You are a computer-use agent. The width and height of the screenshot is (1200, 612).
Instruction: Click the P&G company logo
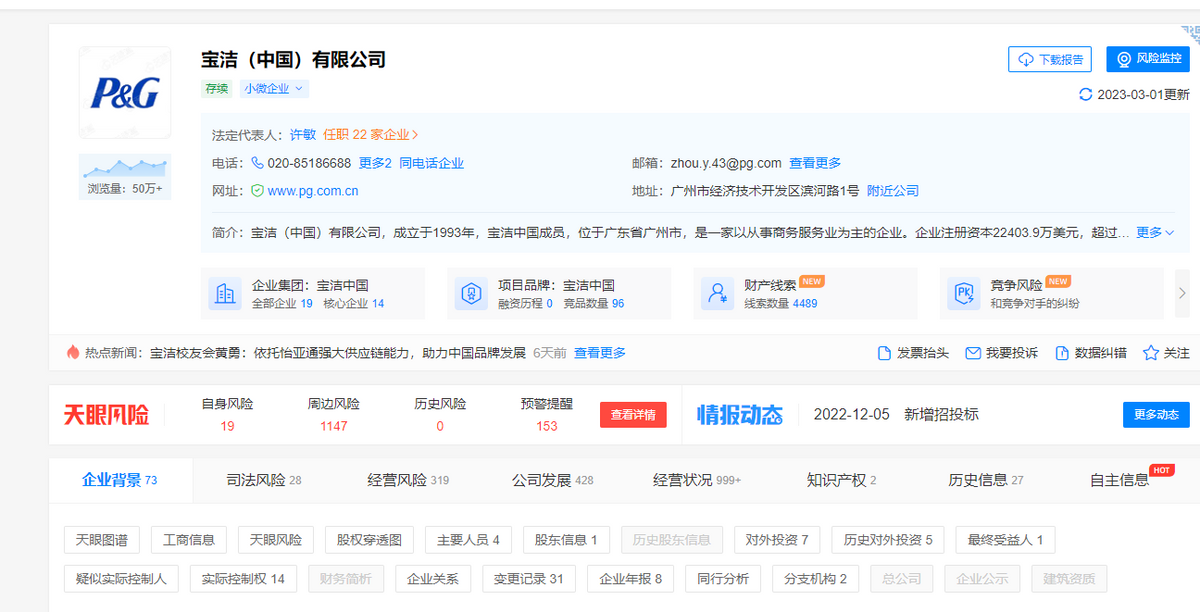125,93
